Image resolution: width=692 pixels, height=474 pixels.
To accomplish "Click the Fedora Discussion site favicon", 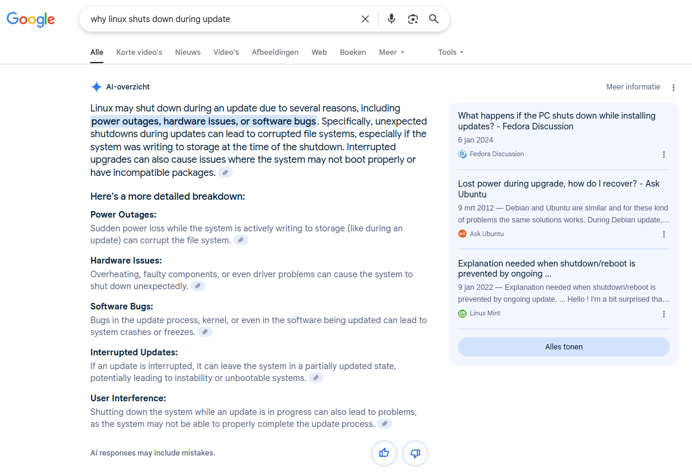I will (x=462, y=154).
